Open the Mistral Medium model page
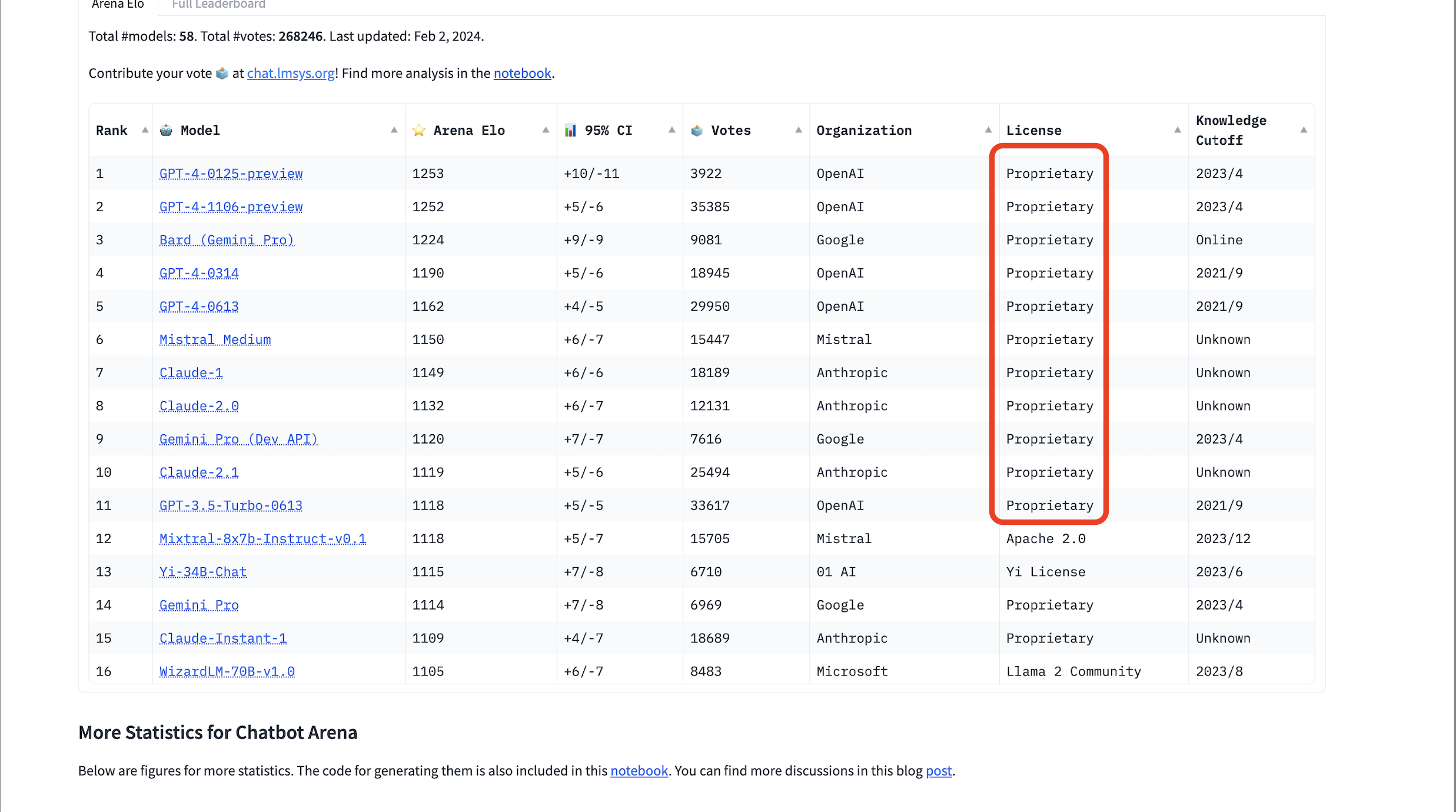 pyautogui.click(x=215, y=340)
